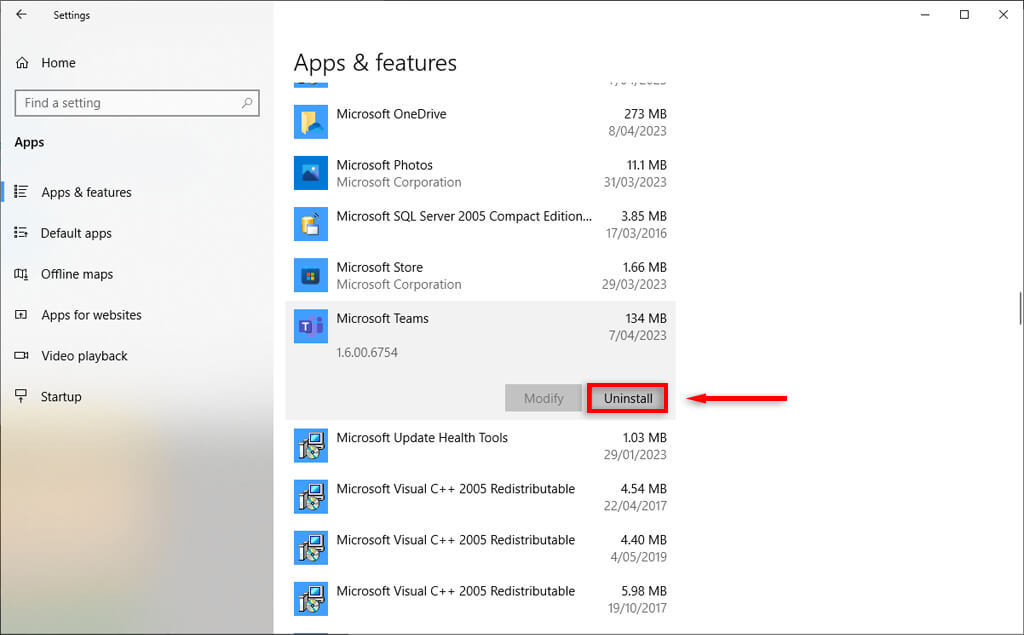Image resolution: width=1024 pixels, height=635 pixels.
Task: Click the Microsoft Teams app icon
Action: point(311,326)
